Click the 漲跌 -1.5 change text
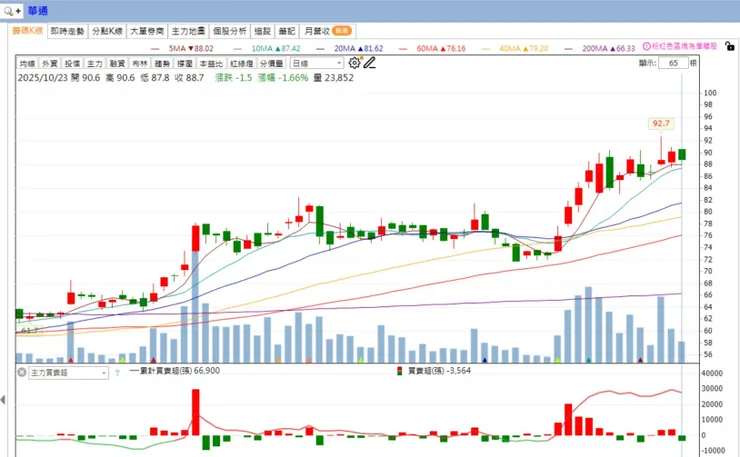 tap(234, 78)
